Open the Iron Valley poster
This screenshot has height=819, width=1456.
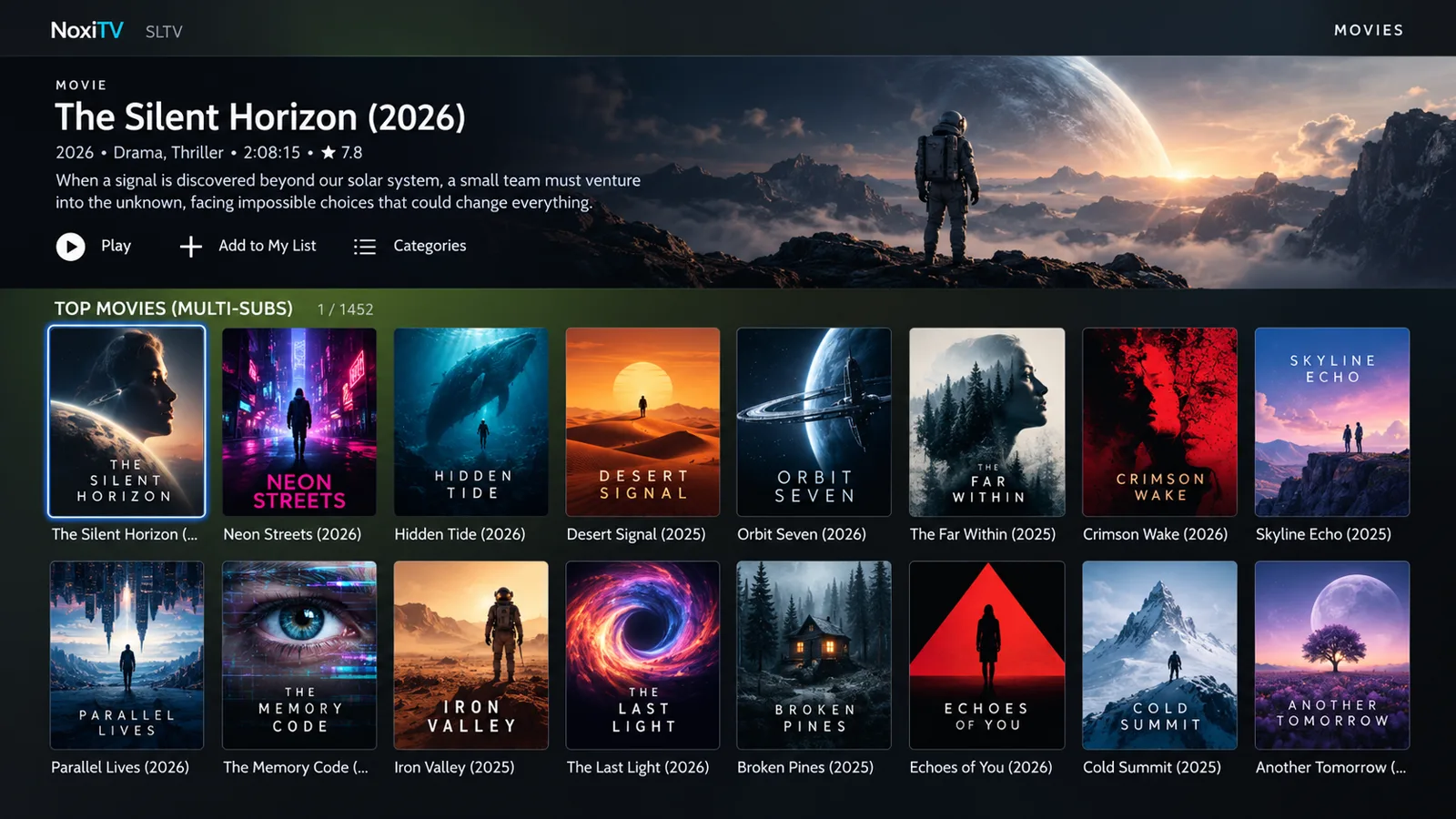[x=470, y=655]
